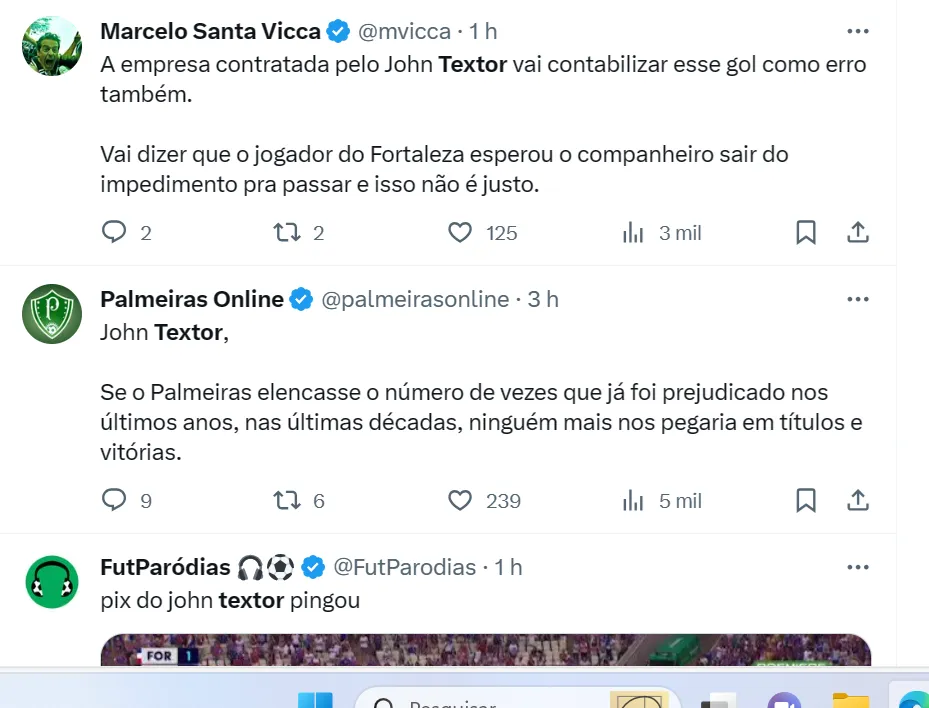929x708 pixels.
Task: Click the Palmeiras Online profile avatar
Action: (52, 314)
